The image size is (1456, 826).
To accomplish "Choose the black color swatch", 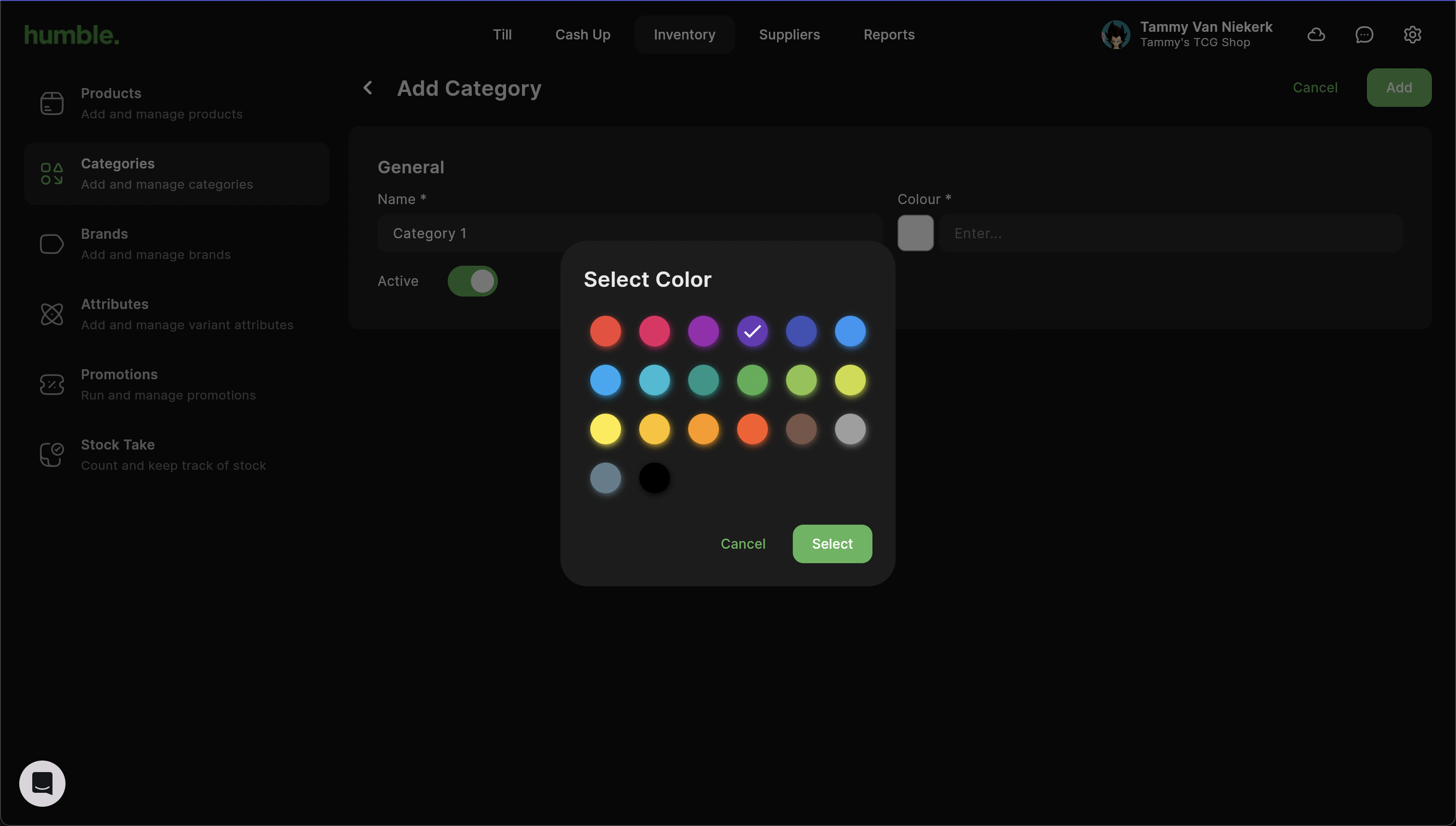I will pyautogui.click(x=654, y=478).
